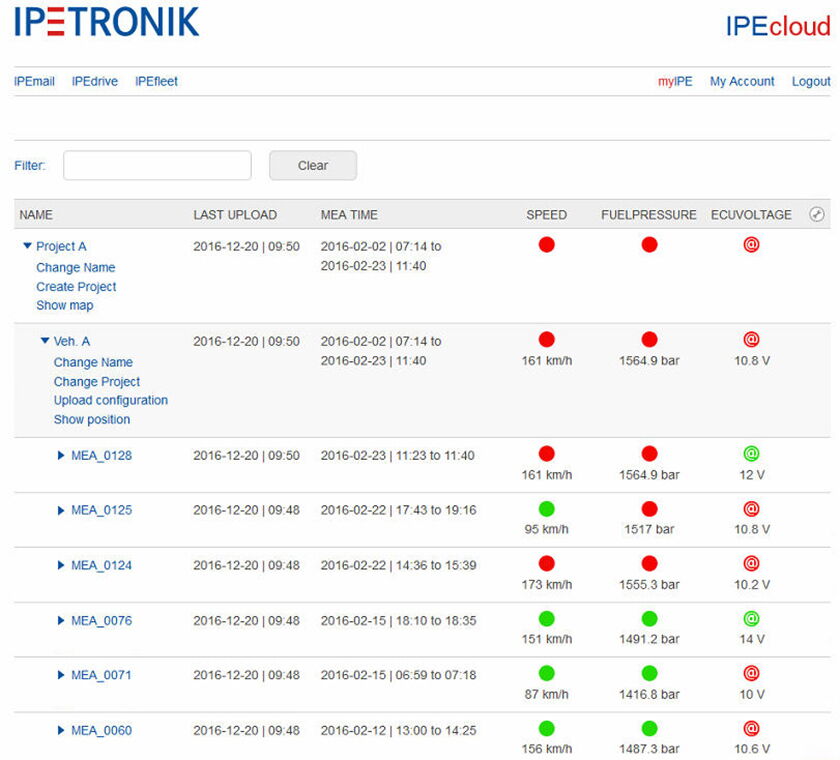Click into the Filter text field
The width and height of the screenshot is (840, 760).
pyautogui.click(x=157, y=166)
